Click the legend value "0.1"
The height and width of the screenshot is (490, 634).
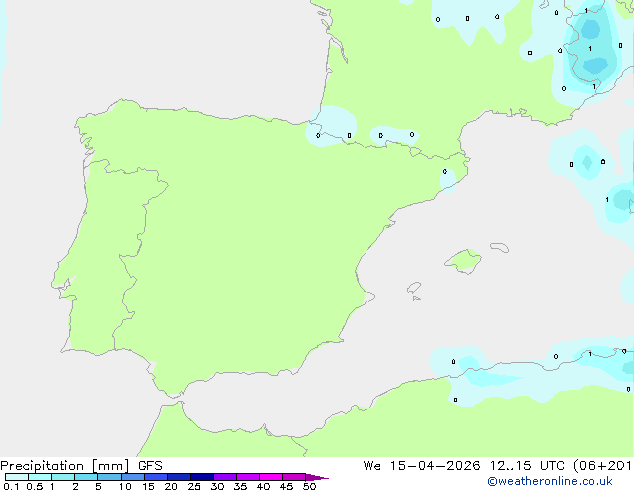(x=11, y=486)
